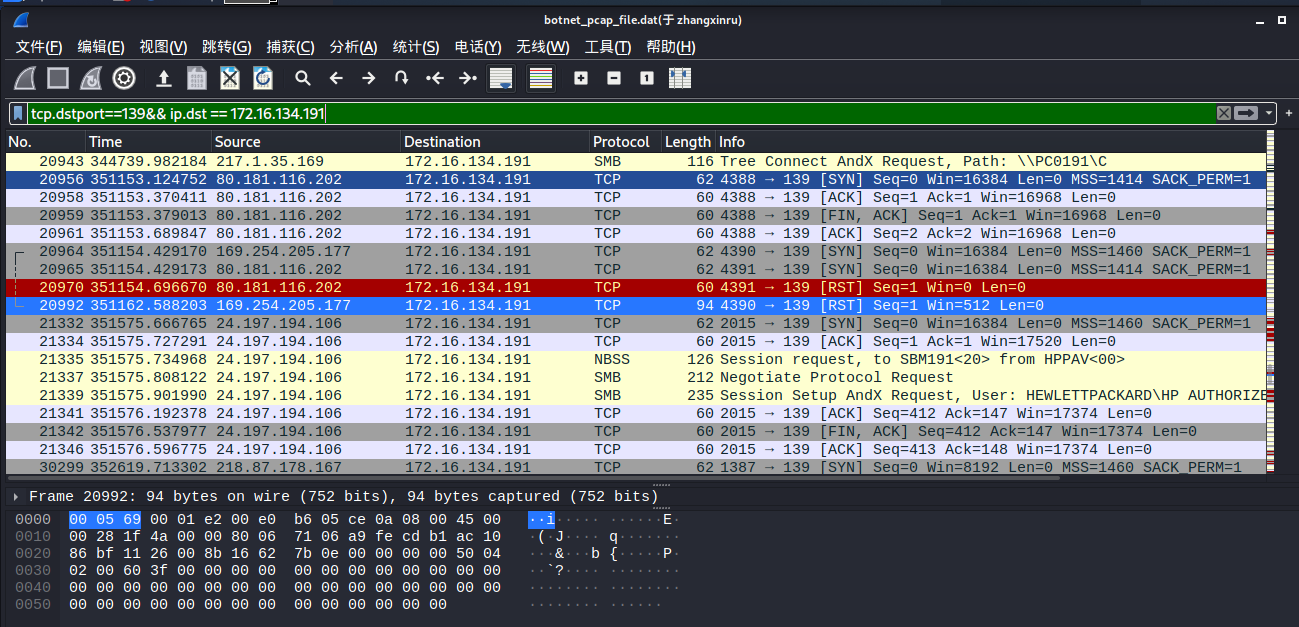Open the 统计(S) menu
1299x627 pixels.
[x=416, y=47]
